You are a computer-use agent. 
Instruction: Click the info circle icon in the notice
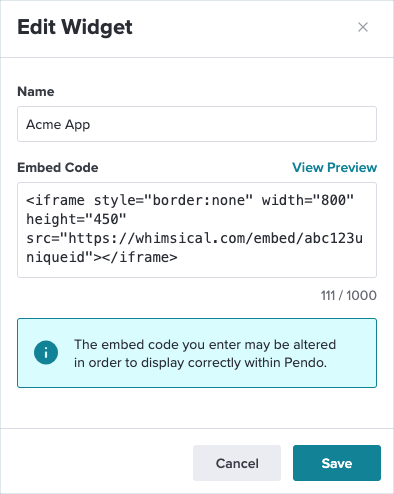click(x=46, y=352)
